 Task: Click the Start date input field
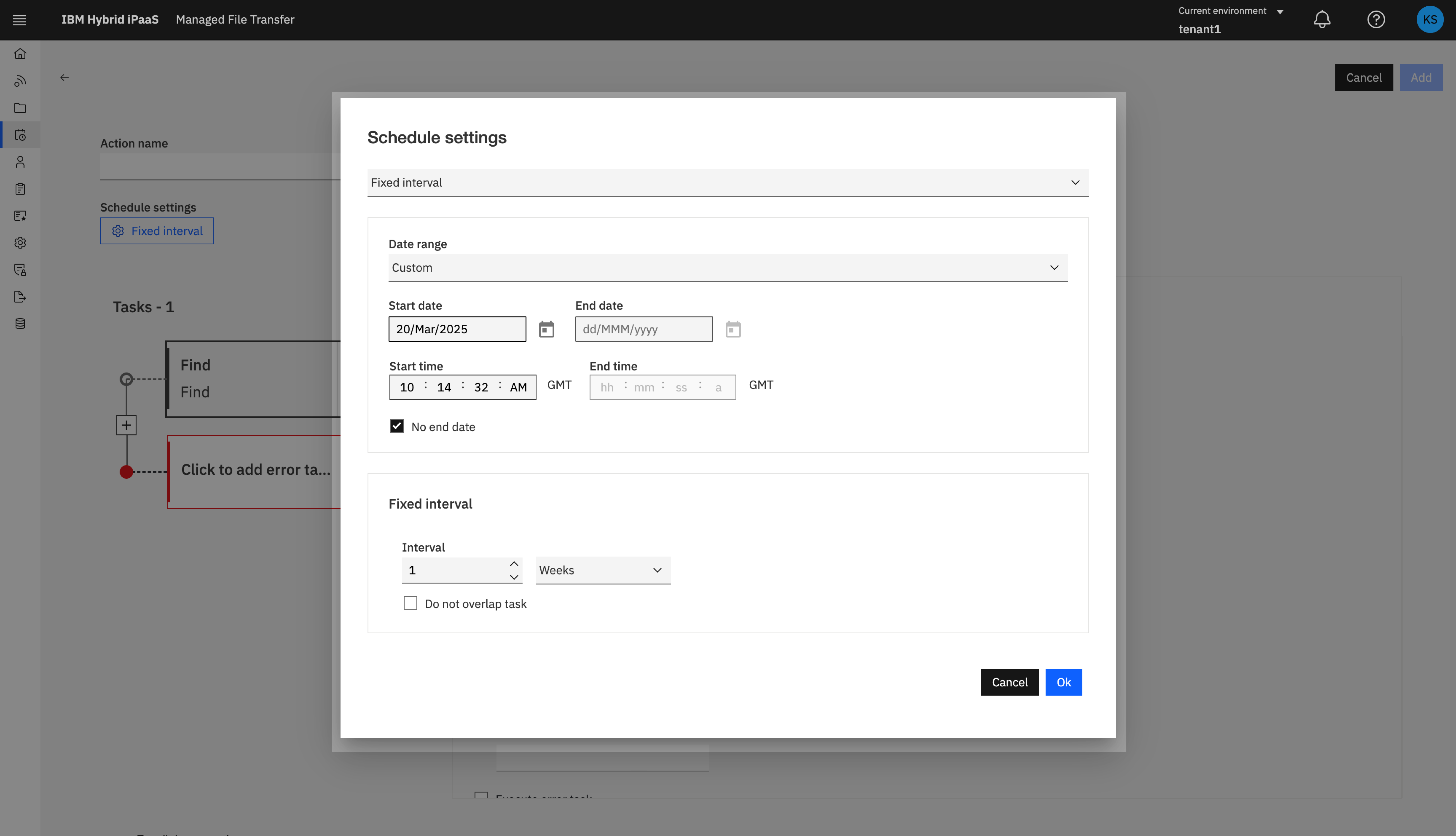457,329
